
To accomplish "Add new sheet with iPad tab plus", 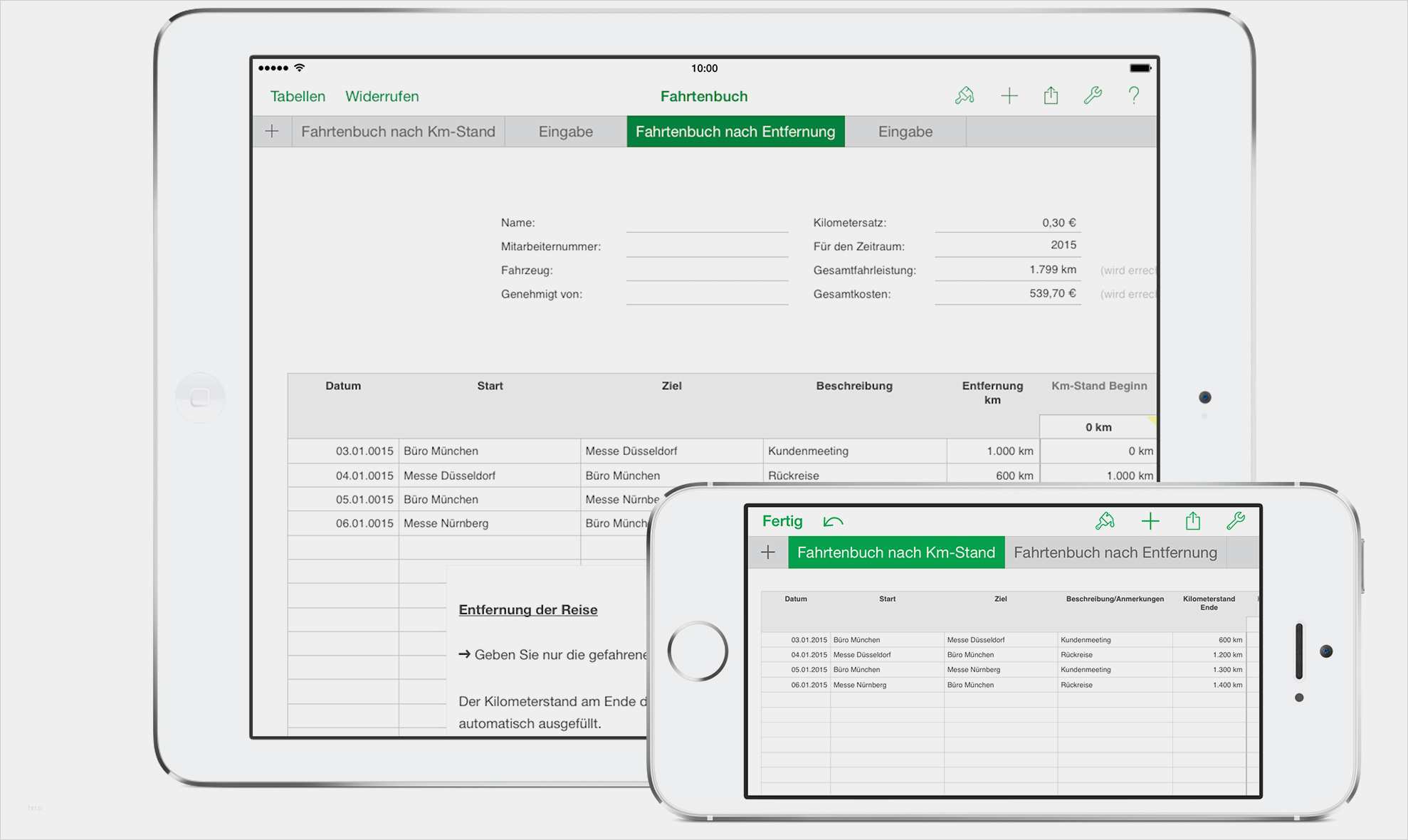I will click(272, 132).
